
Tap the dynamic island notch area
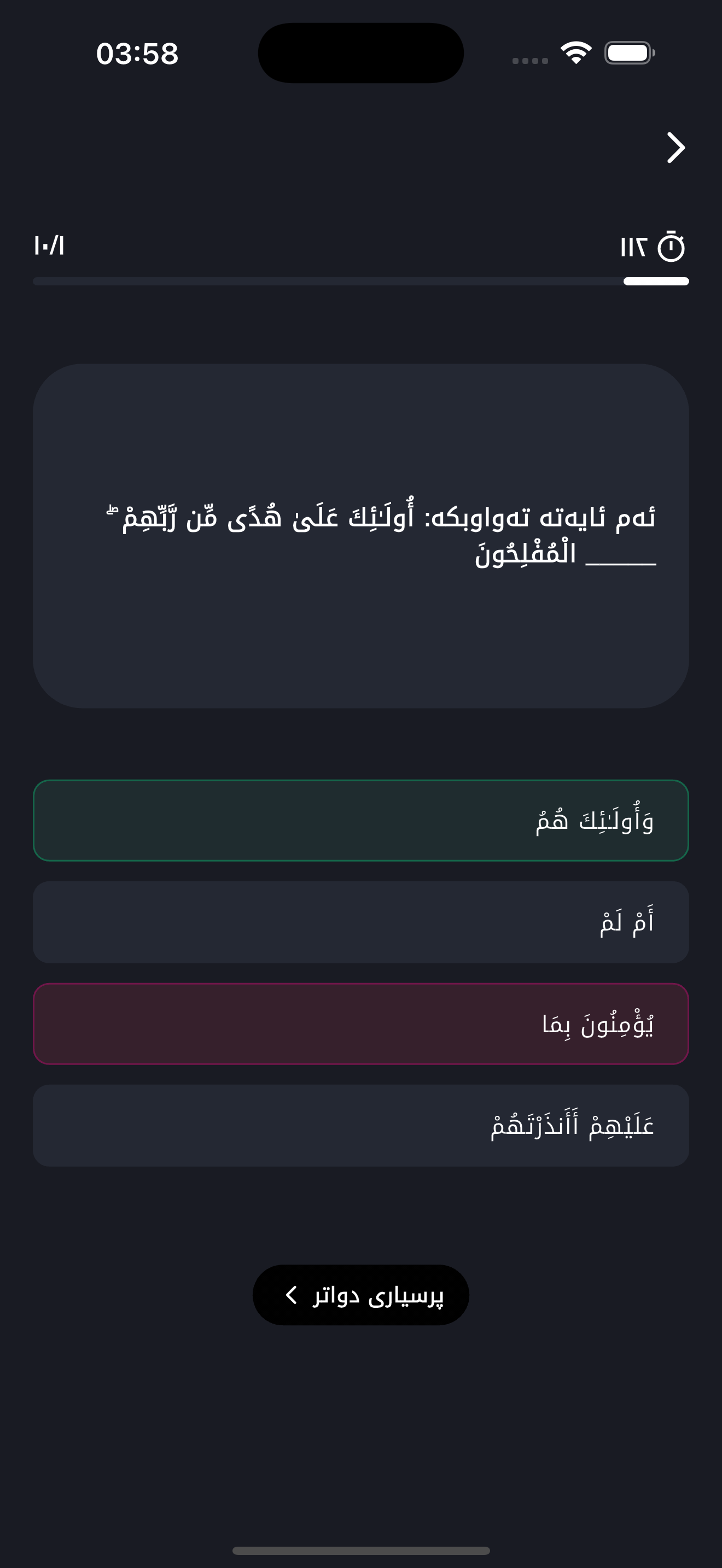[360, 54]
